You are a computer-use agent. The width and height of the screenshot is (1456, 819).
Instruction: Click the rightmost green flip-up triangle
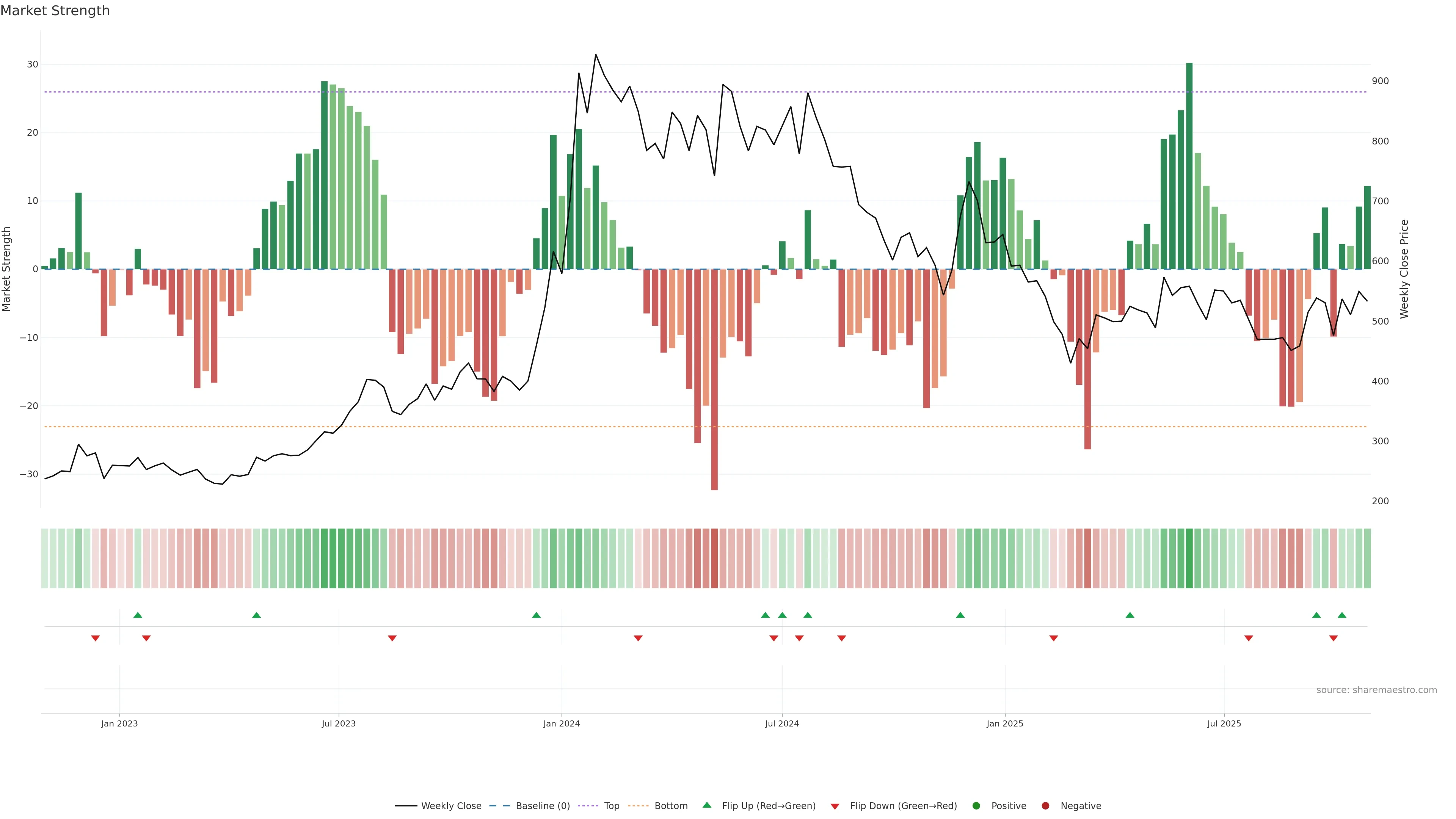pos(1342,615)
